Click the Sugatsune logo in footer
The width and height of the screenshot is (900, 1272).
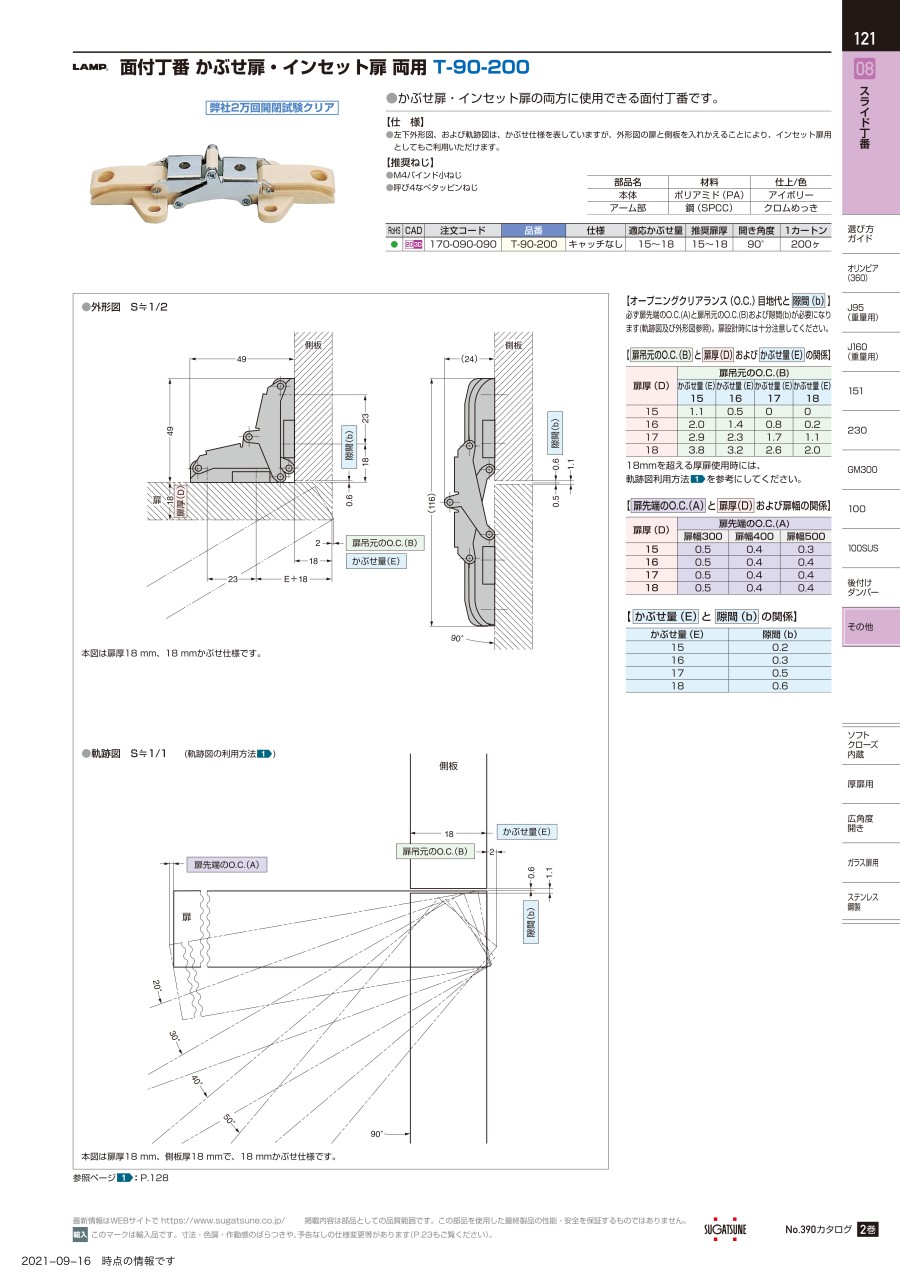[x=726, y=1229]
